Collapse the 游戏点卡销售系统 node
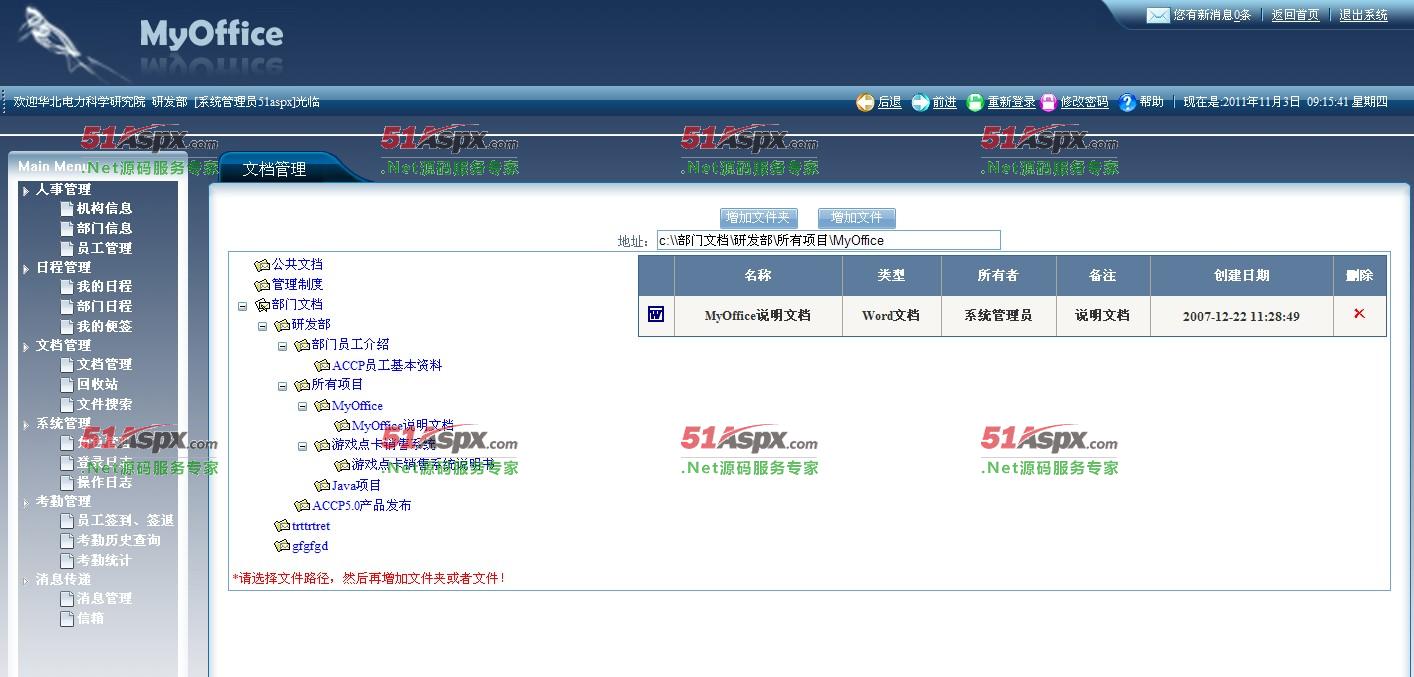 point(302,446)
